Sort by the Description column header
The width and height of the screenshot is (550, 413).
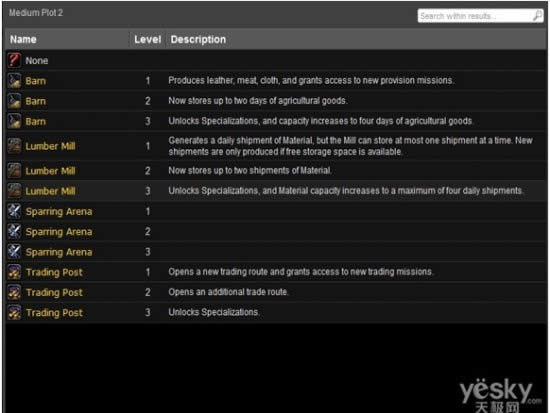coord(198,39)
